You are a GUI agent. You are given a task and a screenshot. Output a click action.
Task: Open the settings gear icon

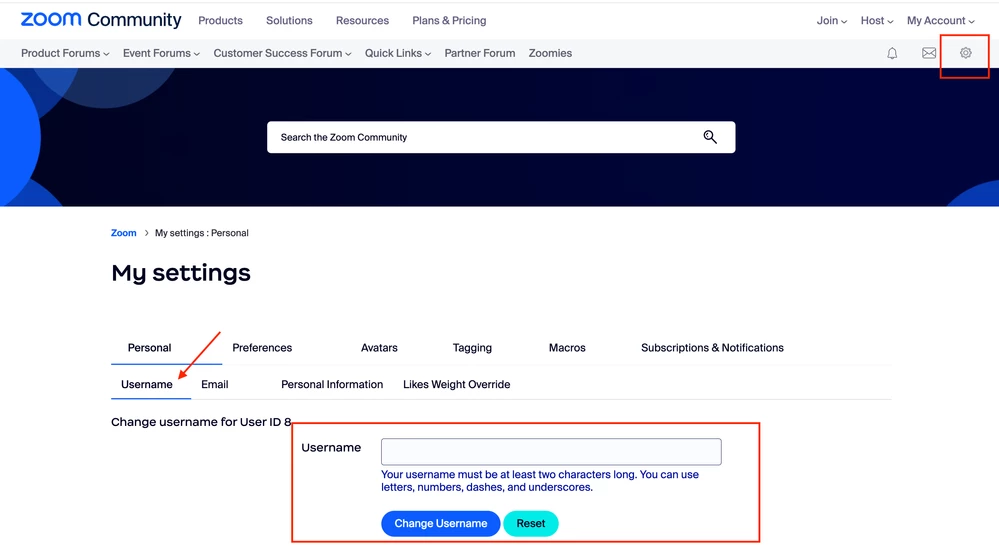(x=966, y=54)
